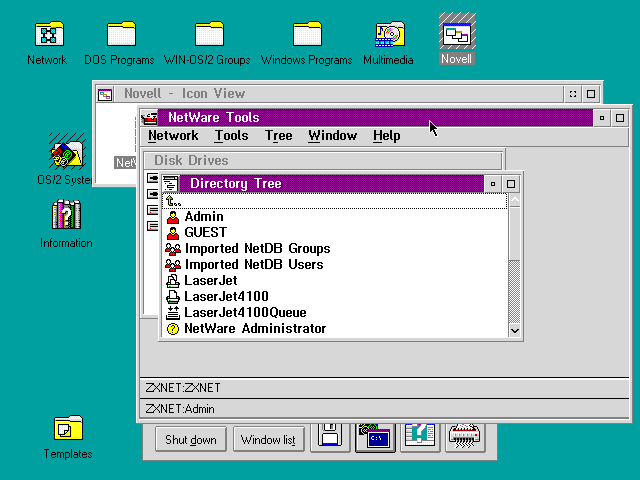
Task: Click the Novell Icon View title bar
Action: [x=338, y=94]
